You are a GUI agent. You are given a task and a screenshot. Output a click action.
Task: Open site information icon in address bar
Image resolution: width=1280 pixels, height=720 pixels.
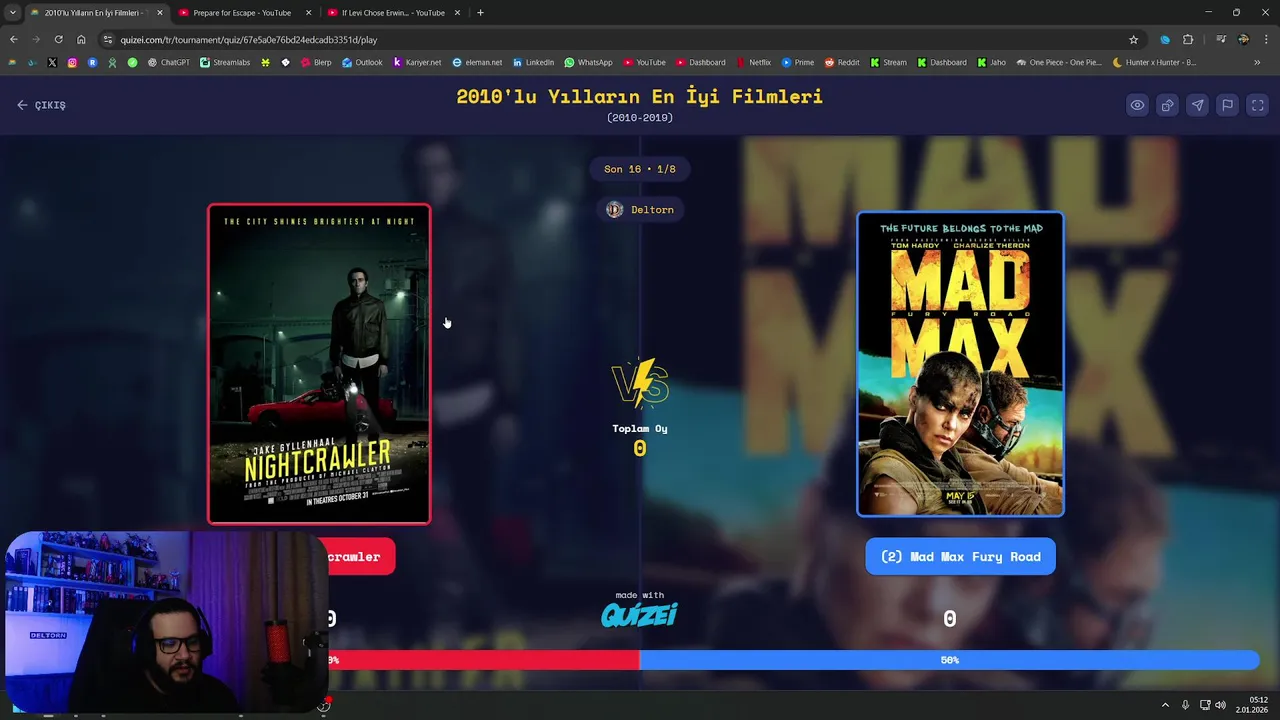coord(108,40)
